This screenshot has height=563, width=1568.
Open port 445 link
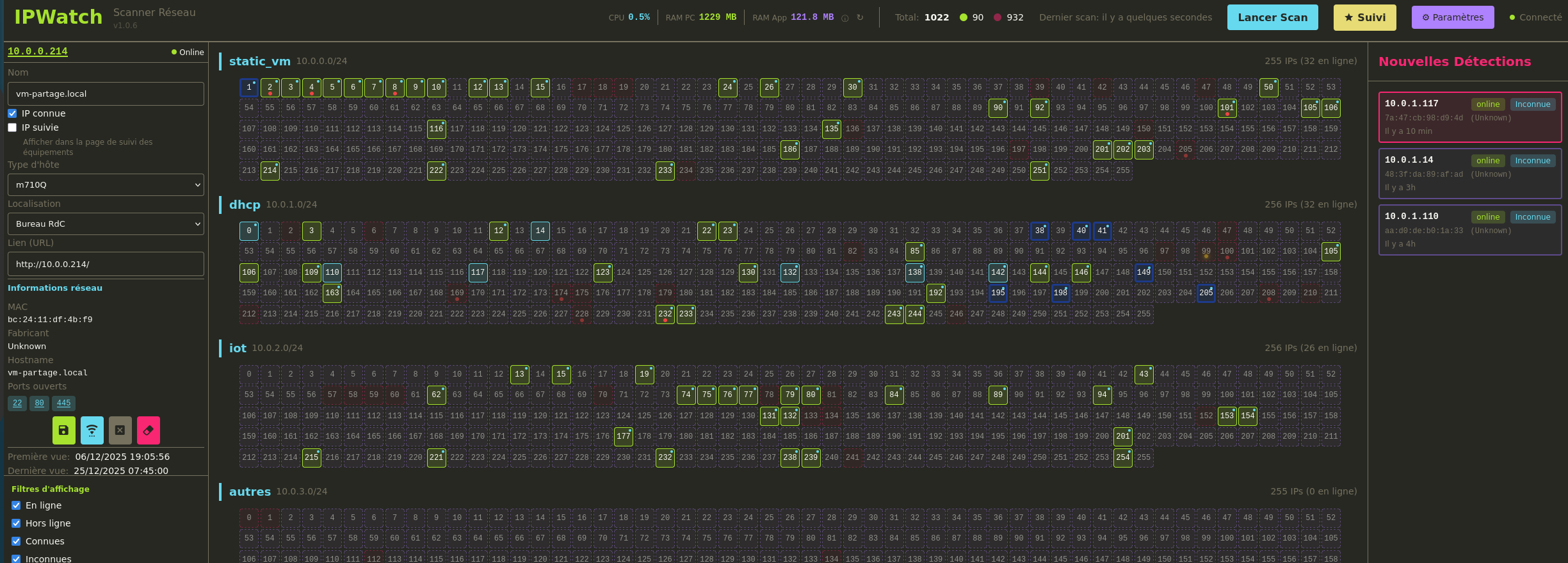[x=63, y=403]
